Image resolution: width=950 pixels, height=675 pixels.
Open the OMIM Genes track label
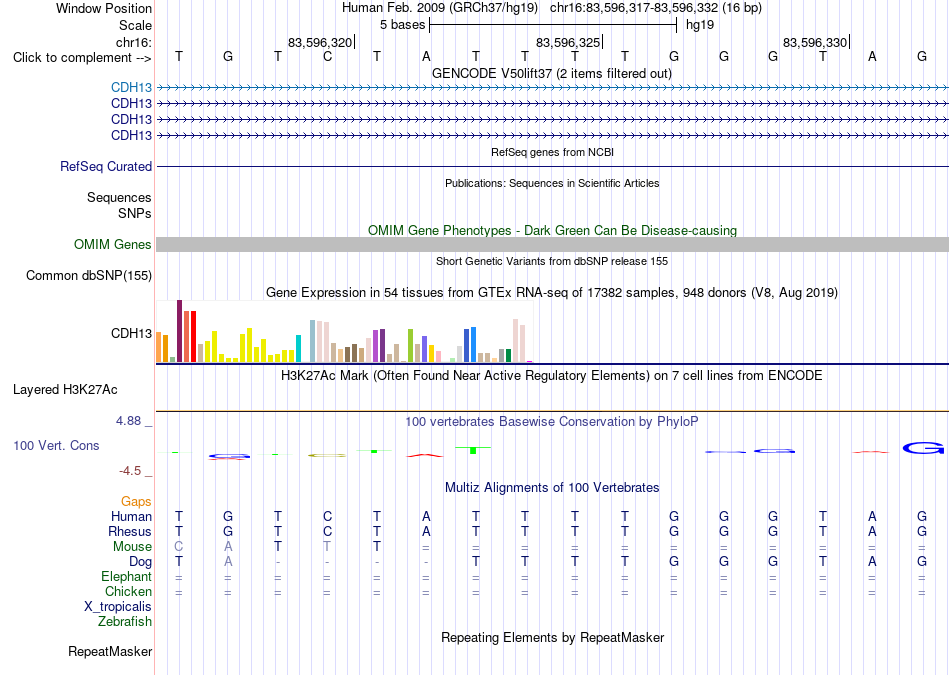[113, 244]
